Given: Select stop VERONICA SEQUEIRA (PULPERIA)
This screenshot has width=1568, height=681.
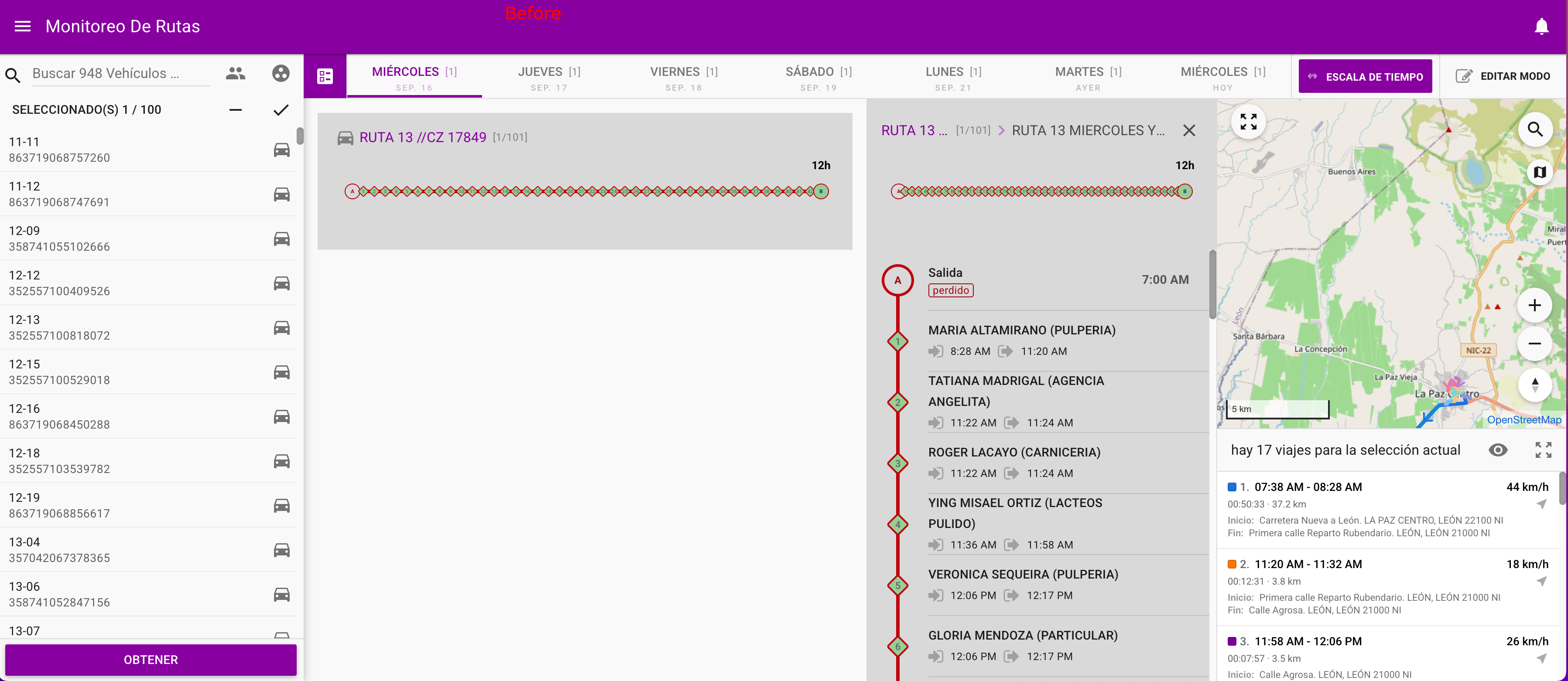Looking at the screenshot, I should (x=1068, y=585).
